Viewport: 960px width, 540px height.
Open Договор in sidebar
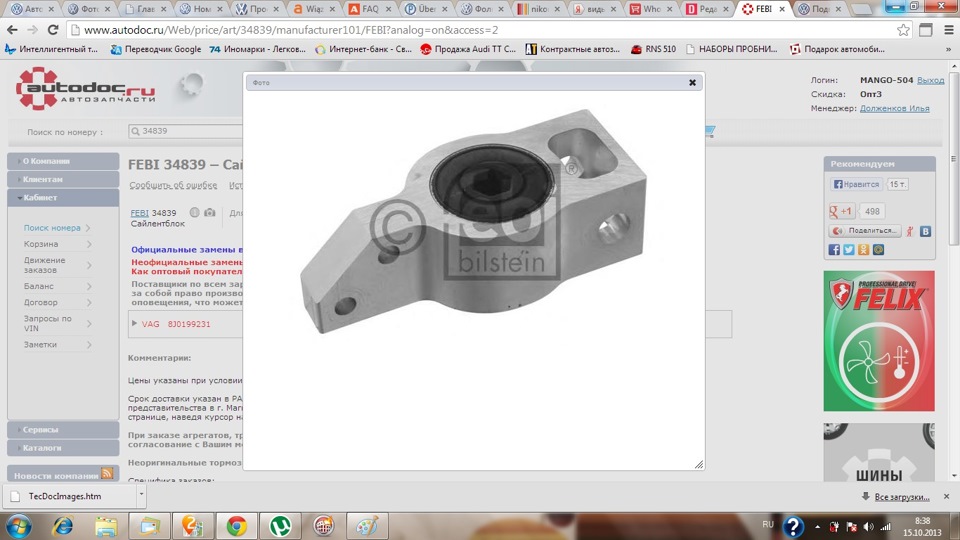point(40,302)
